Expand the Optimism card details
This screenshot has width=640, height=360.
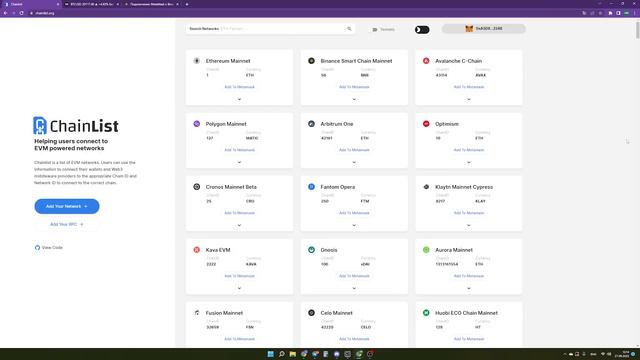469,162
